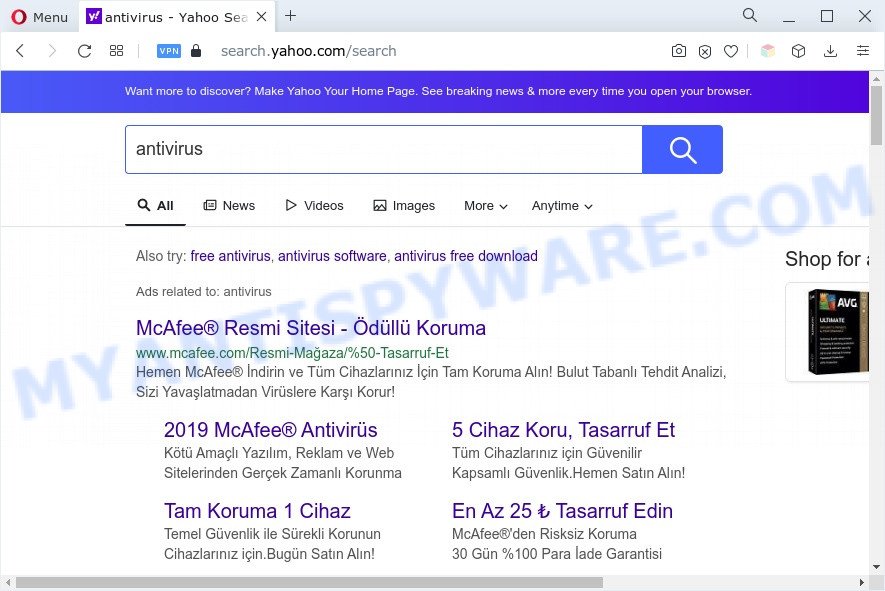Switch to the News tab
Screen dimensions: 885x591
229,205
